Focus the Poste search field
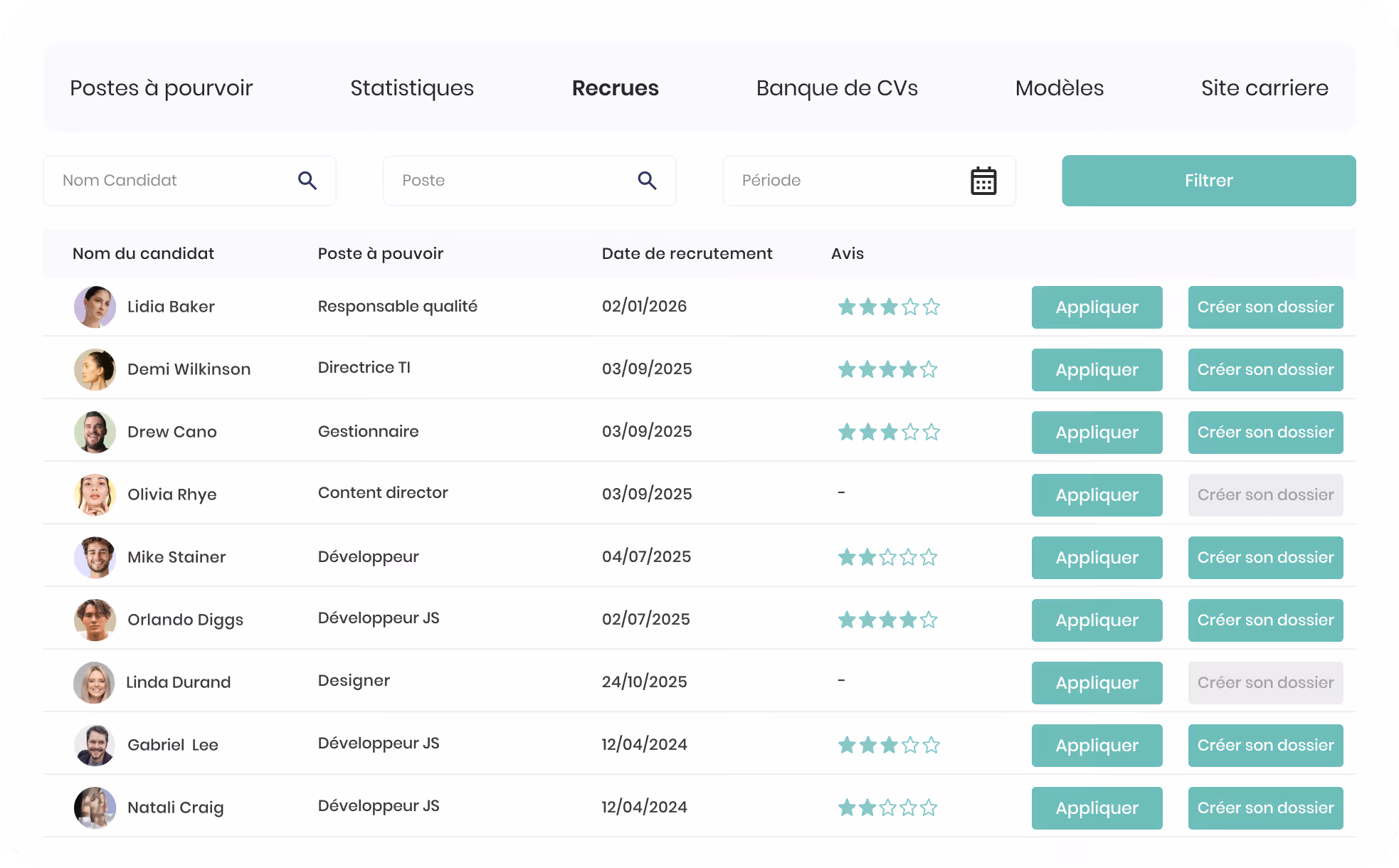Screen dimensions: 1399x868 [x=529, y=181]
